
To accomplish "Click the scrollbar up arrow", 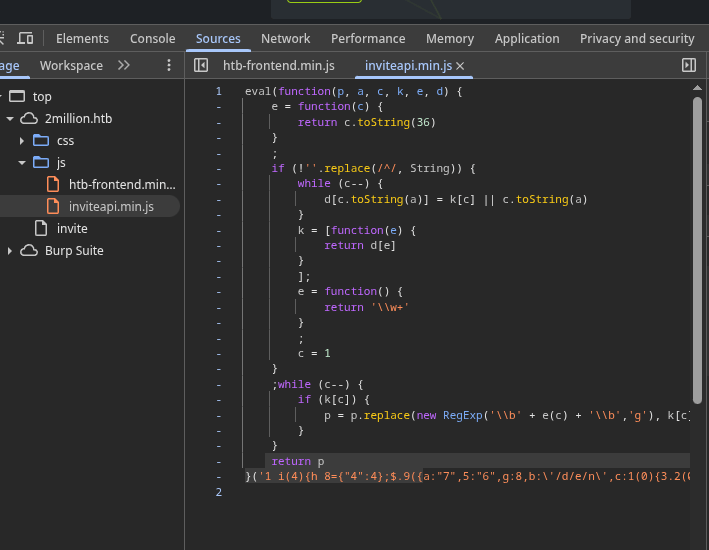I will [x=697, y=88].
